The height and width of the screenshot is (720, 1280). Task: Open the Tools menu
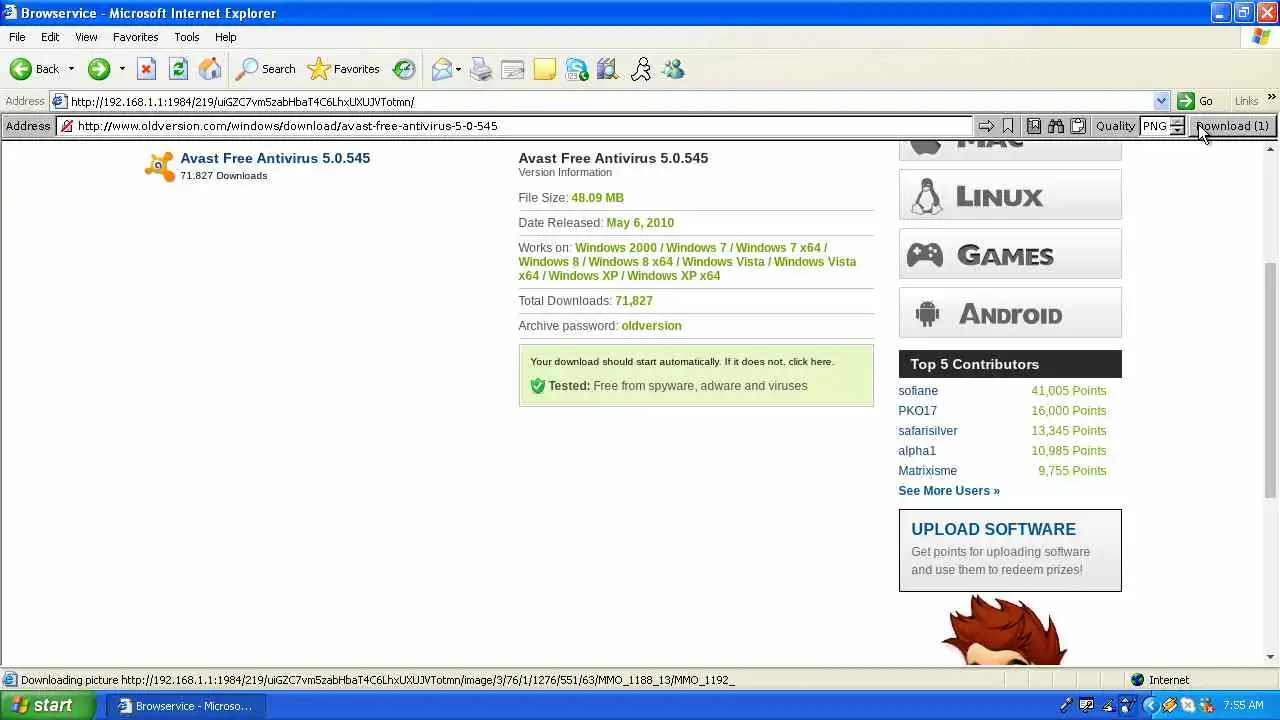click(x=187, y=37)
